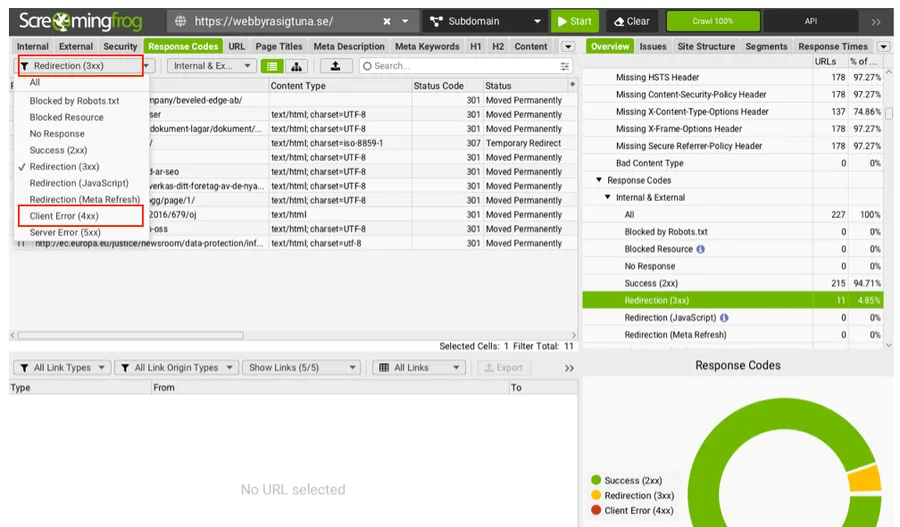Viewport: 900px width, 527px height.
Task: Click the API button
Action: (x=810, y=21)
